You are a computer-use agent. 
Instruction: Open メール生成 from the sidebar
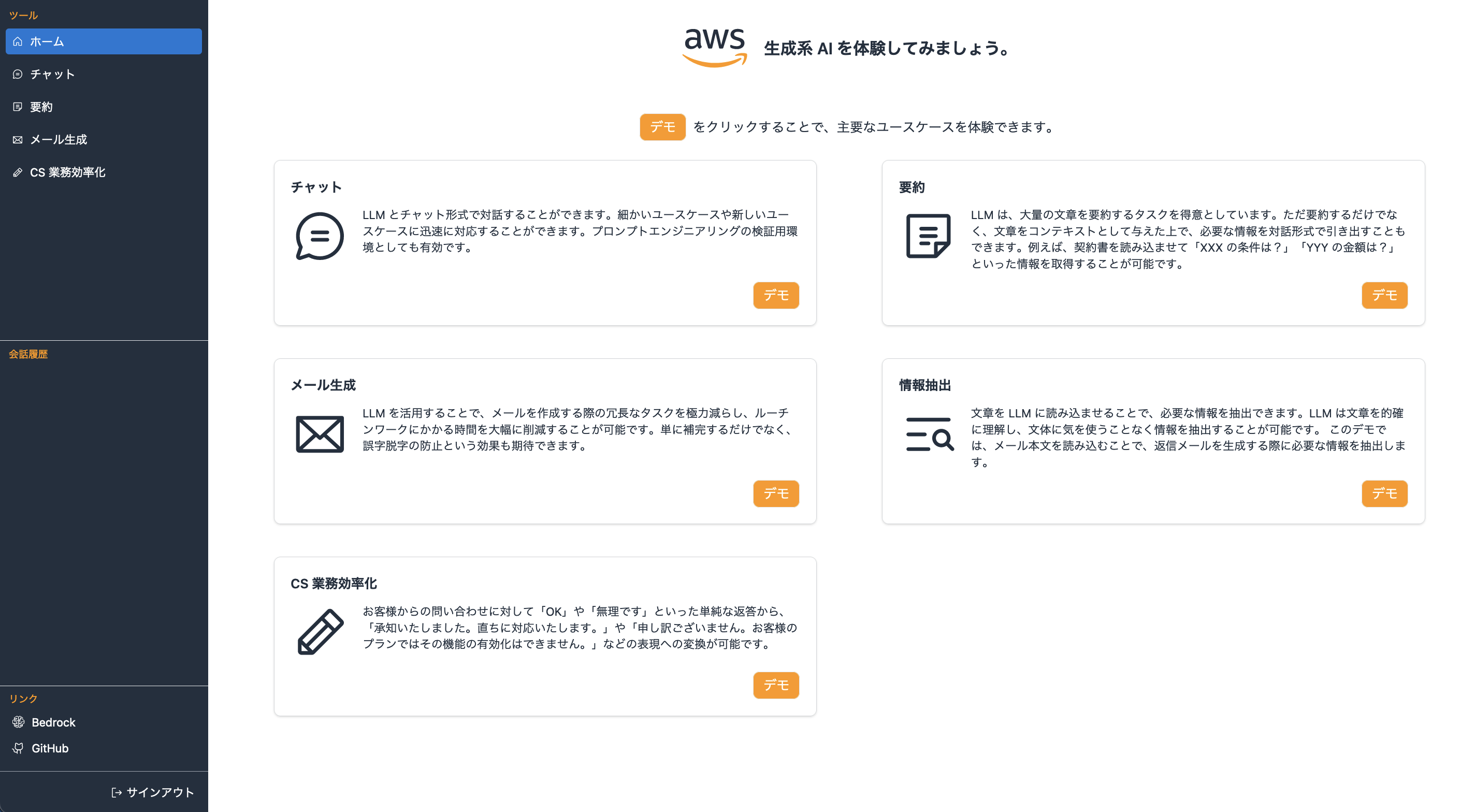(60, 139)
